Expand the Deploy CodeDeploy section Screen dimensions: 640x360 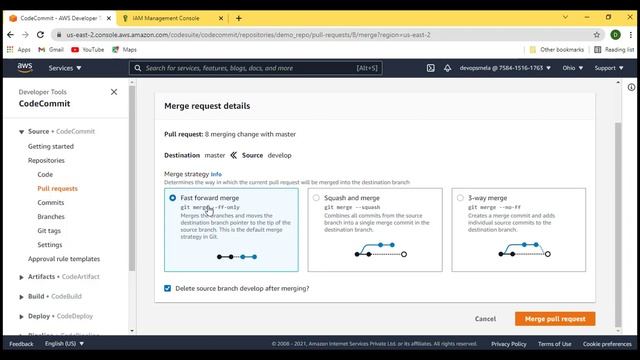coord(21,317)
